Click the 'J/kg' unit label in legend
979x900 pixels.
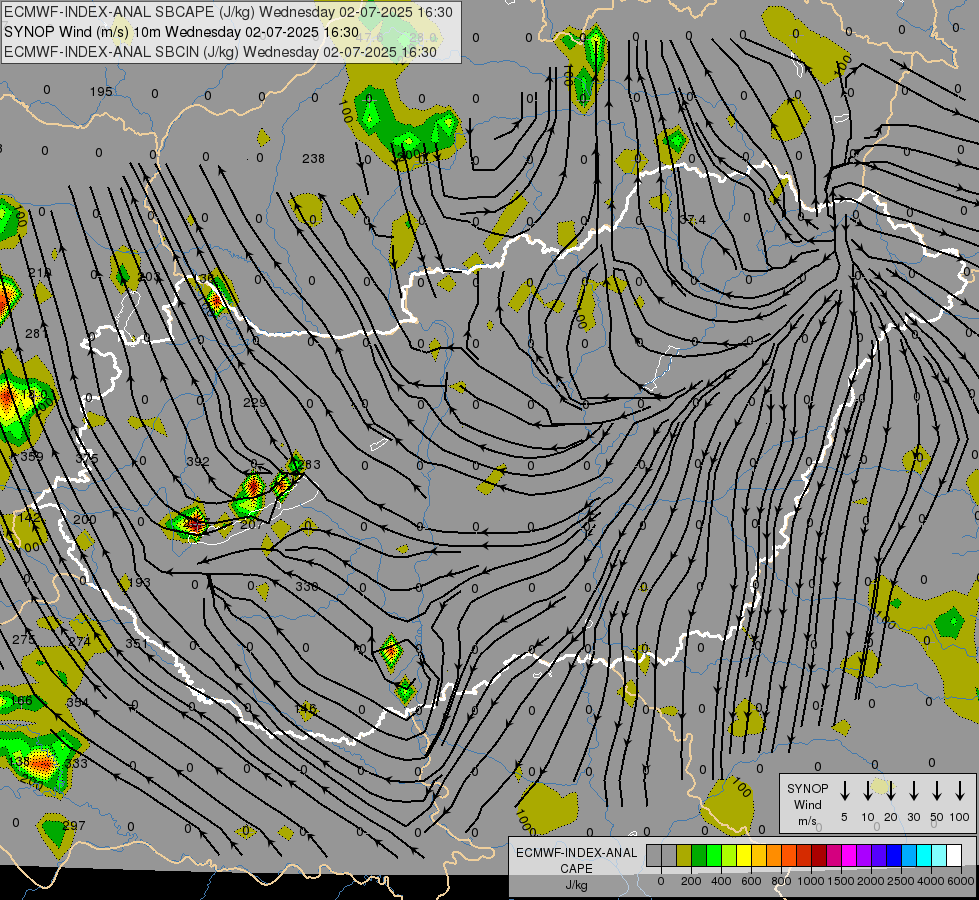coord(576,885)
